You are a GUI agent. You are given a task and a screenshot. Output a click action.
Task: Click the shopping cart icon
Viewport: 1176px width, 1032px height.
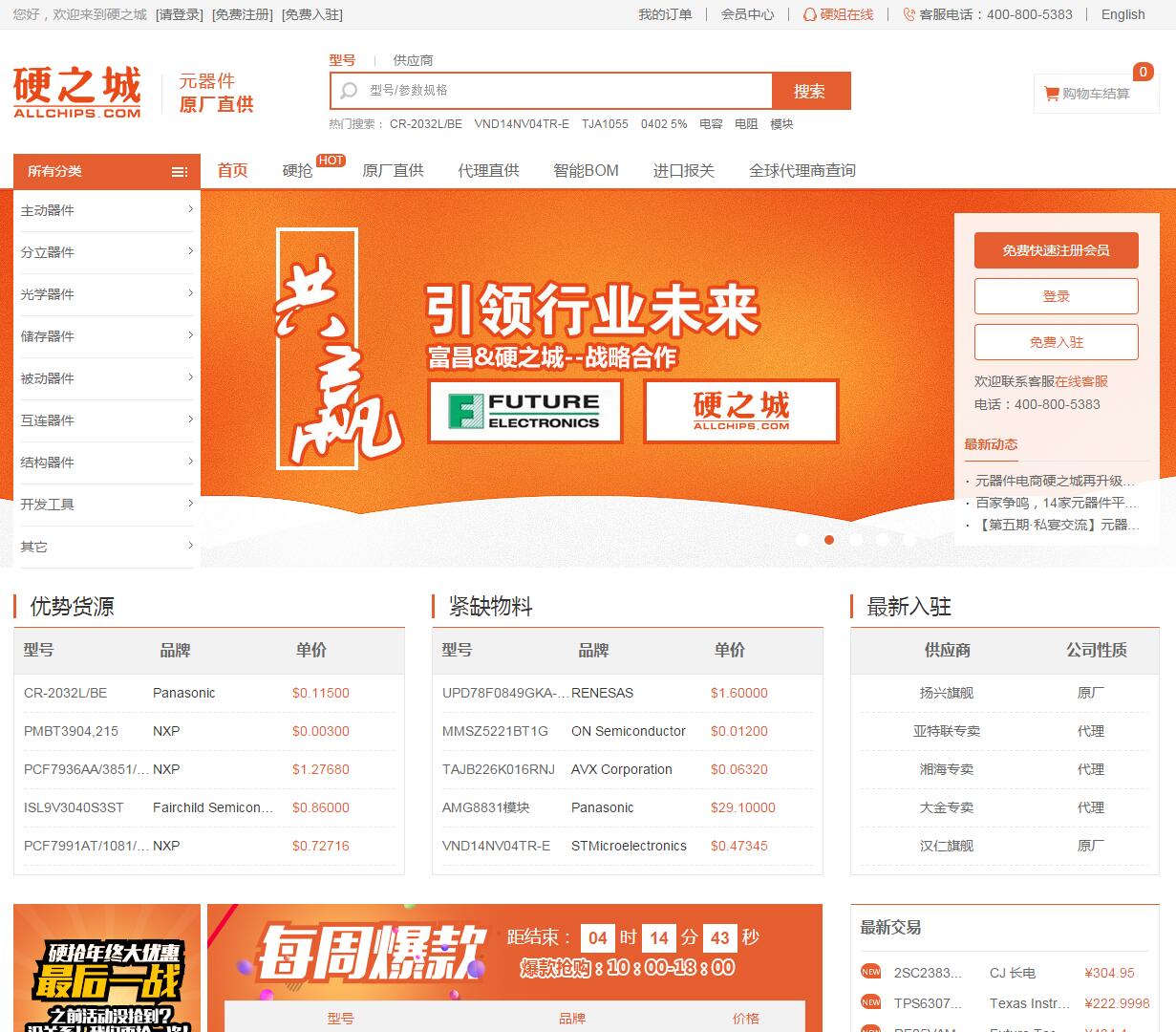pos(1051,94)
